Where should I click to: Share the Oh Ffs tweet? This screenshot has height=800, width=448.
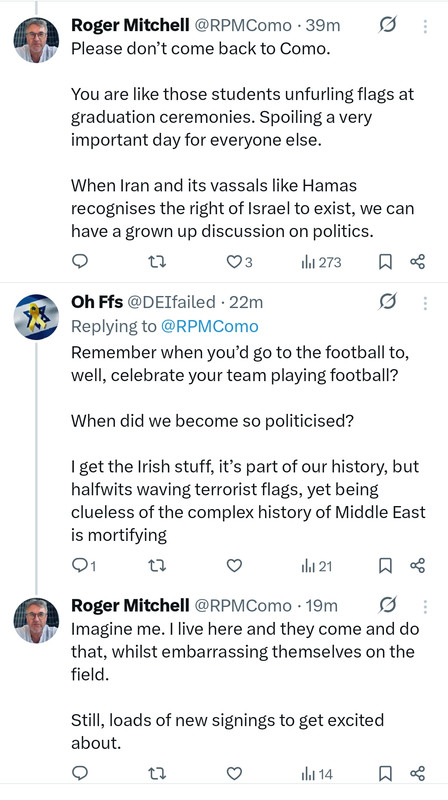417,565
